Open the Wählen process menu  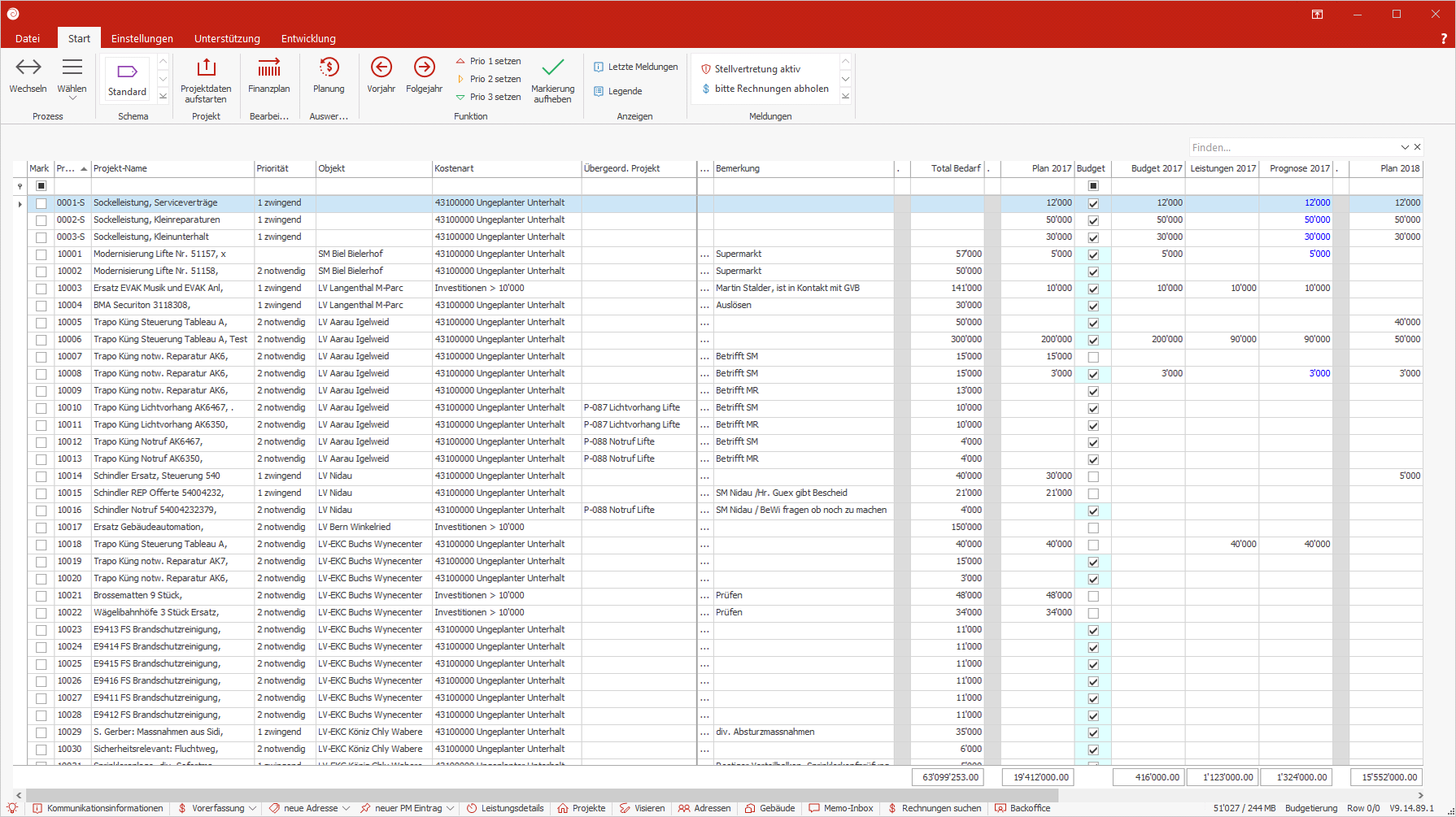click(x=72, y=79)
